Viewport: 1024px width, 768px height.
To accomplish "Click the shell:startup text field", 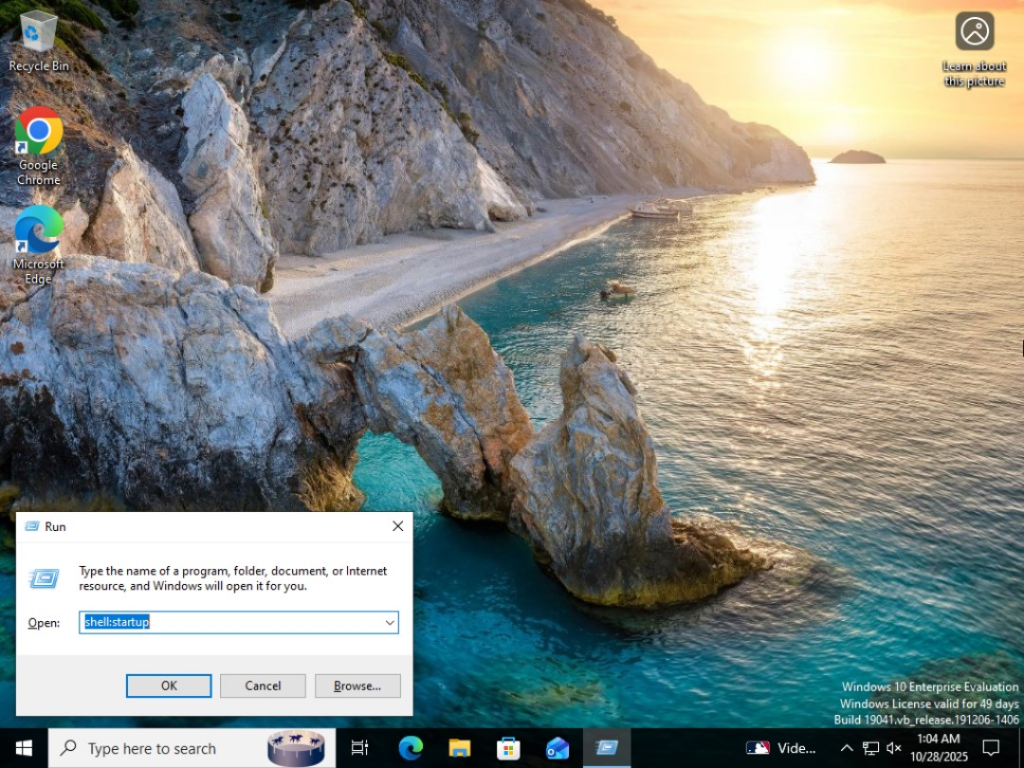I will 230,622.
